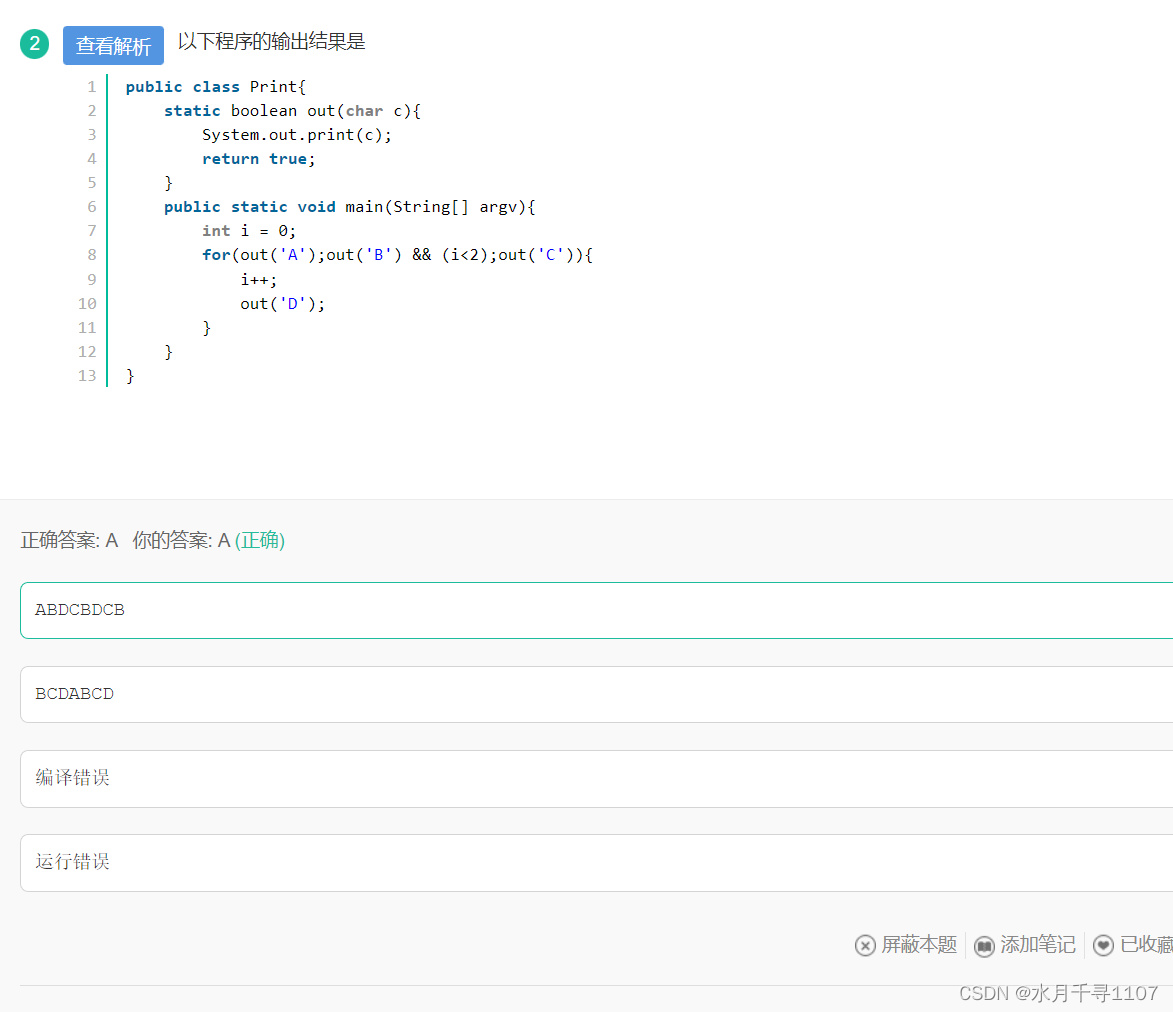The image size is (1173, 1012).
Task: Click the 屏蔽本题 text link
Action: pos(919,945)
